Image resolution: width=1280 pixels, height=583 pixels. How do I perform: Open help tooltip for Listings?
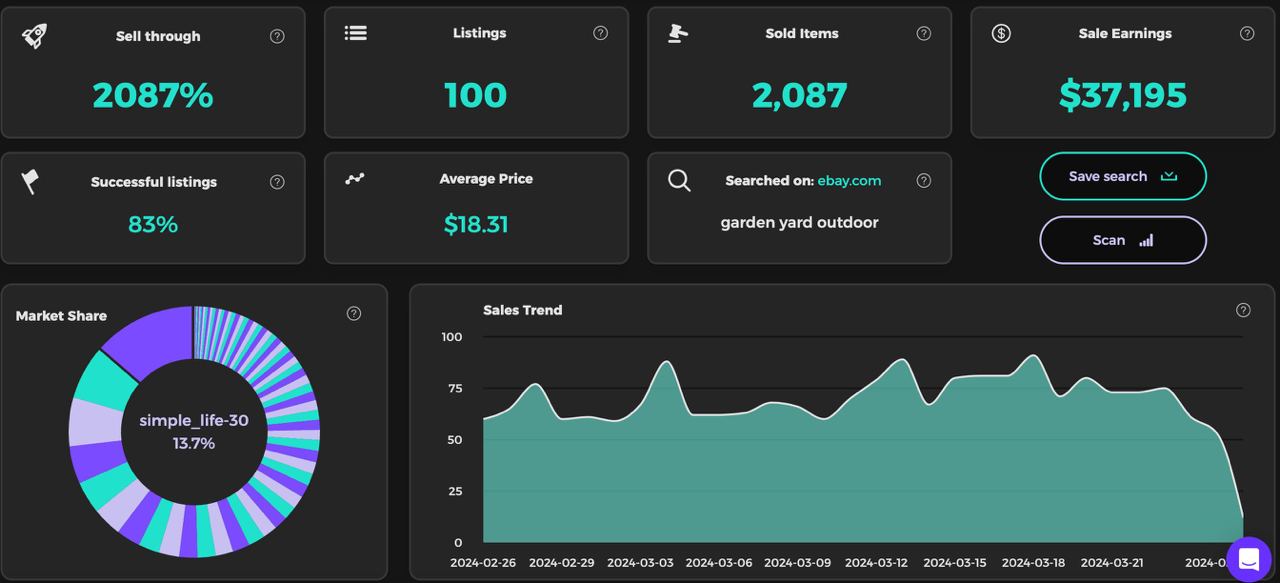pos(600,33)
